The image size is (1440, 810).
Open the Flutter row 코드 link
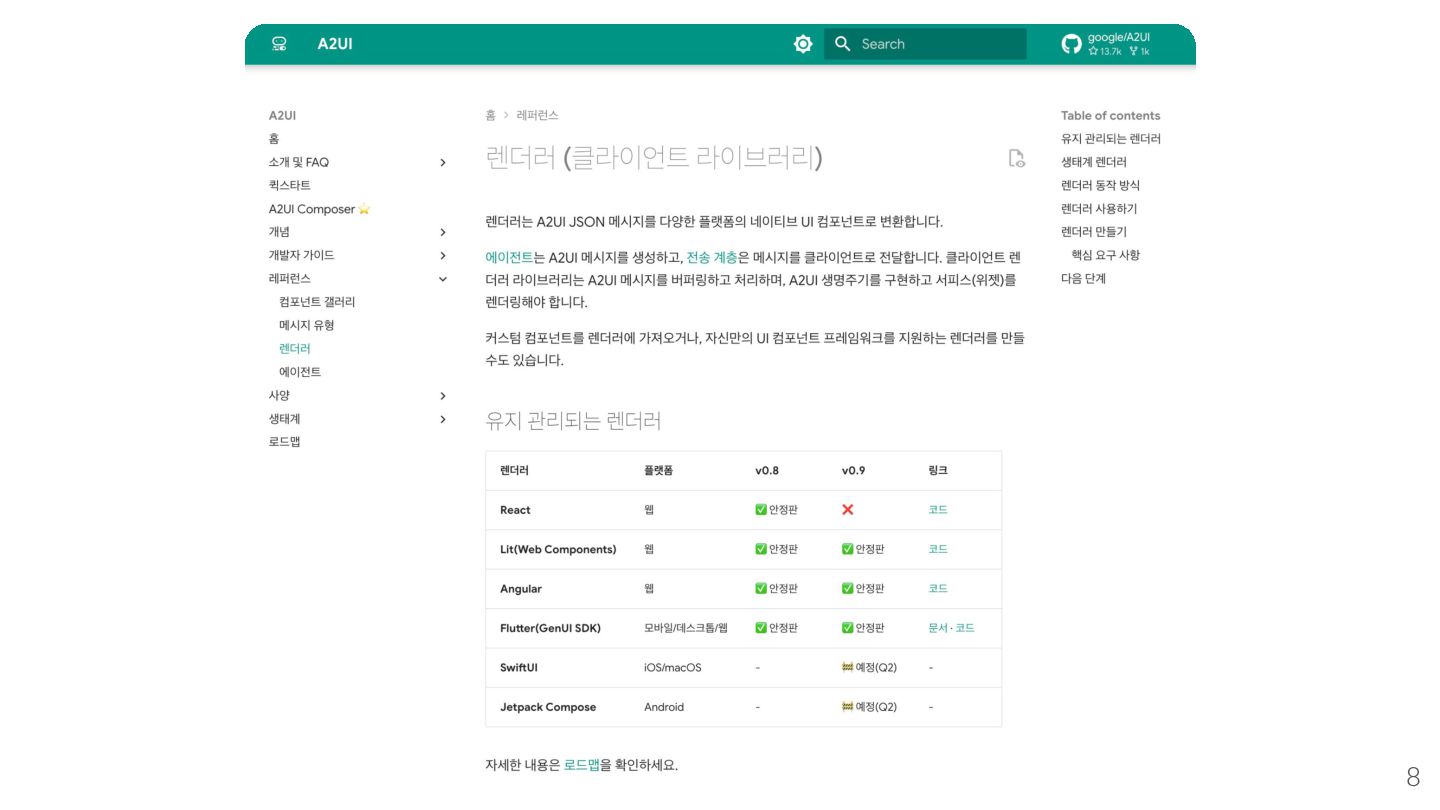point(965,628)
